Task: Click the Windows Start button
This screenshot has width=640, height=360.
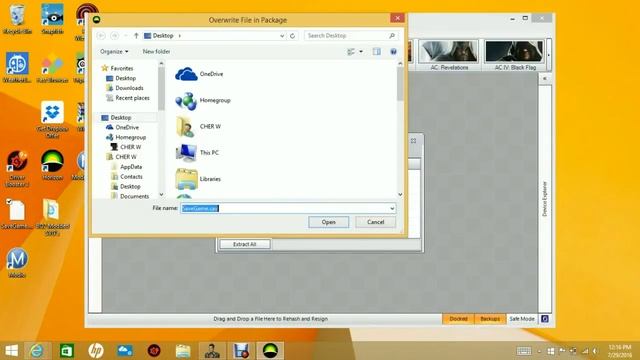Action: [x=11, y=351]
